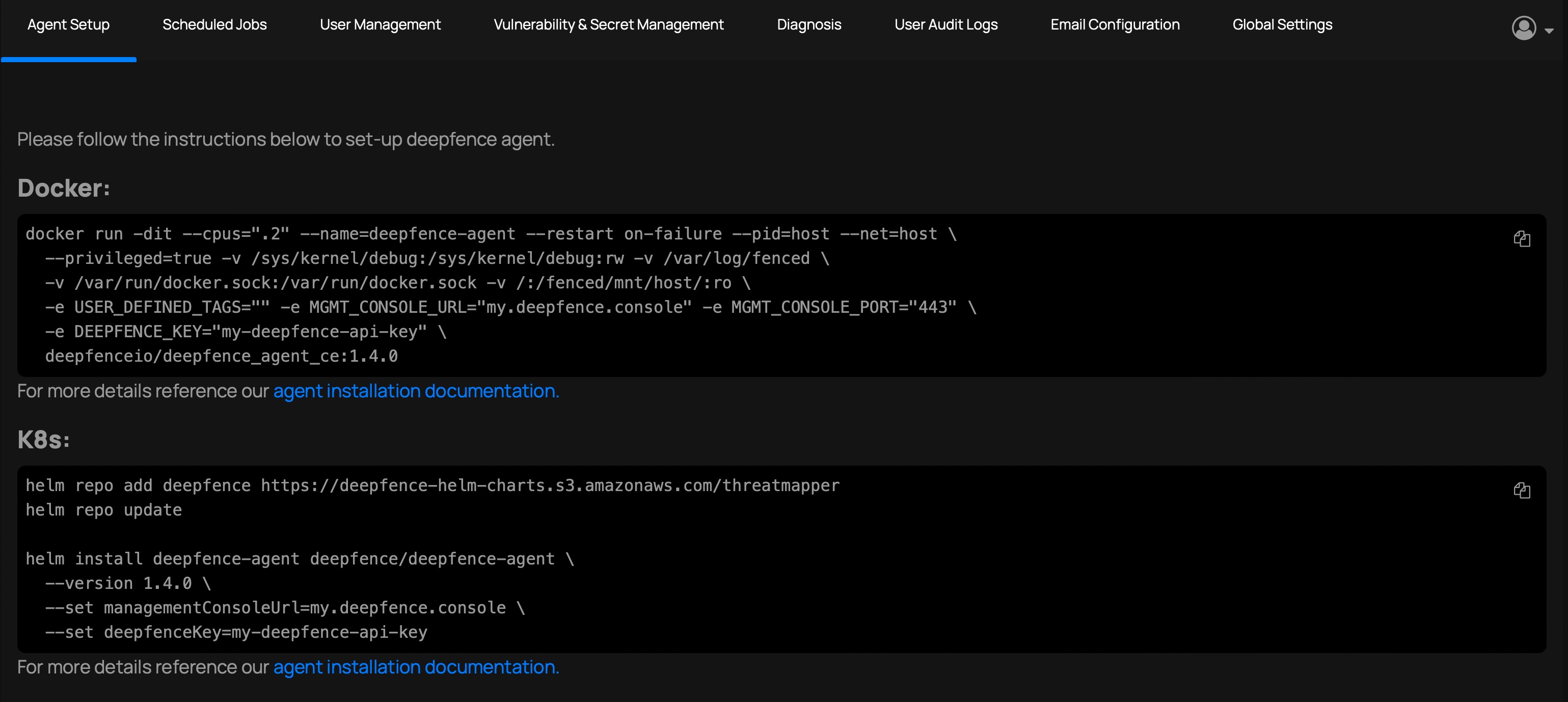The image size is (1568, 702).
Task: Open Vulnerability & Secret Management tab
Action: click(x=608, y=25)
